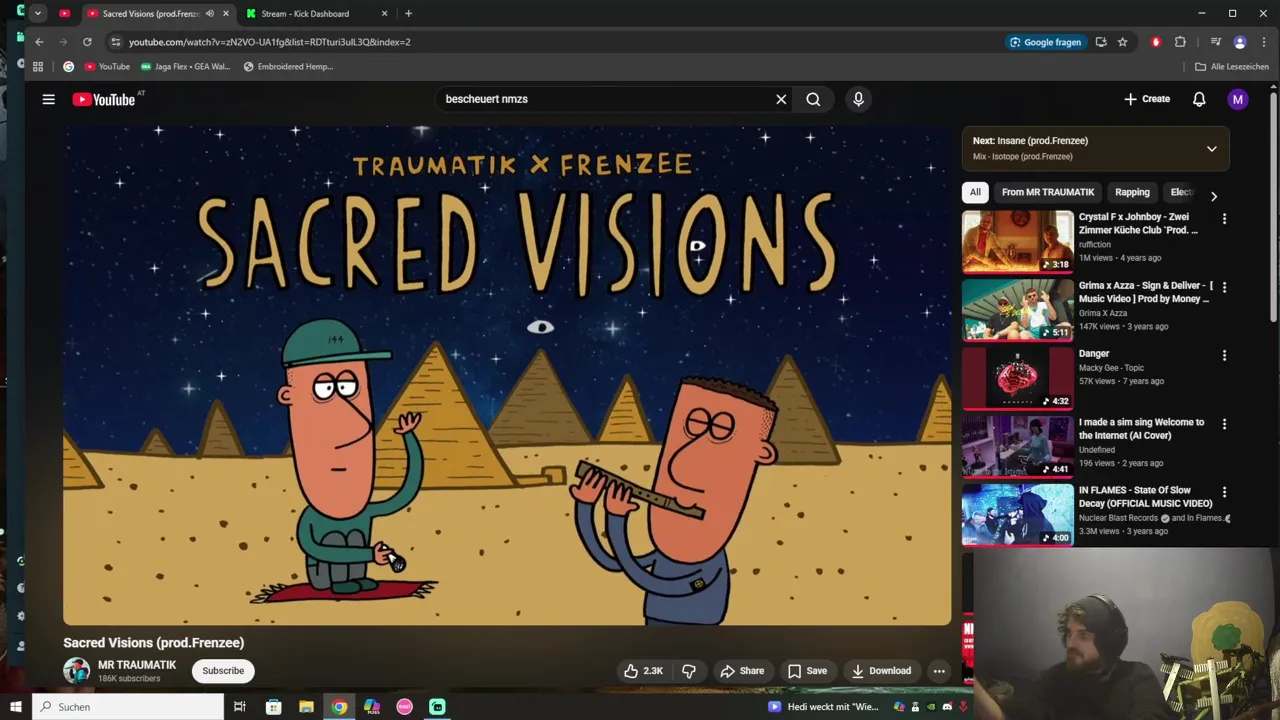This screenshot has width=1280, height=720.
Task: Open the YouTube guide hamburger menu
Action: coord(48,99)
